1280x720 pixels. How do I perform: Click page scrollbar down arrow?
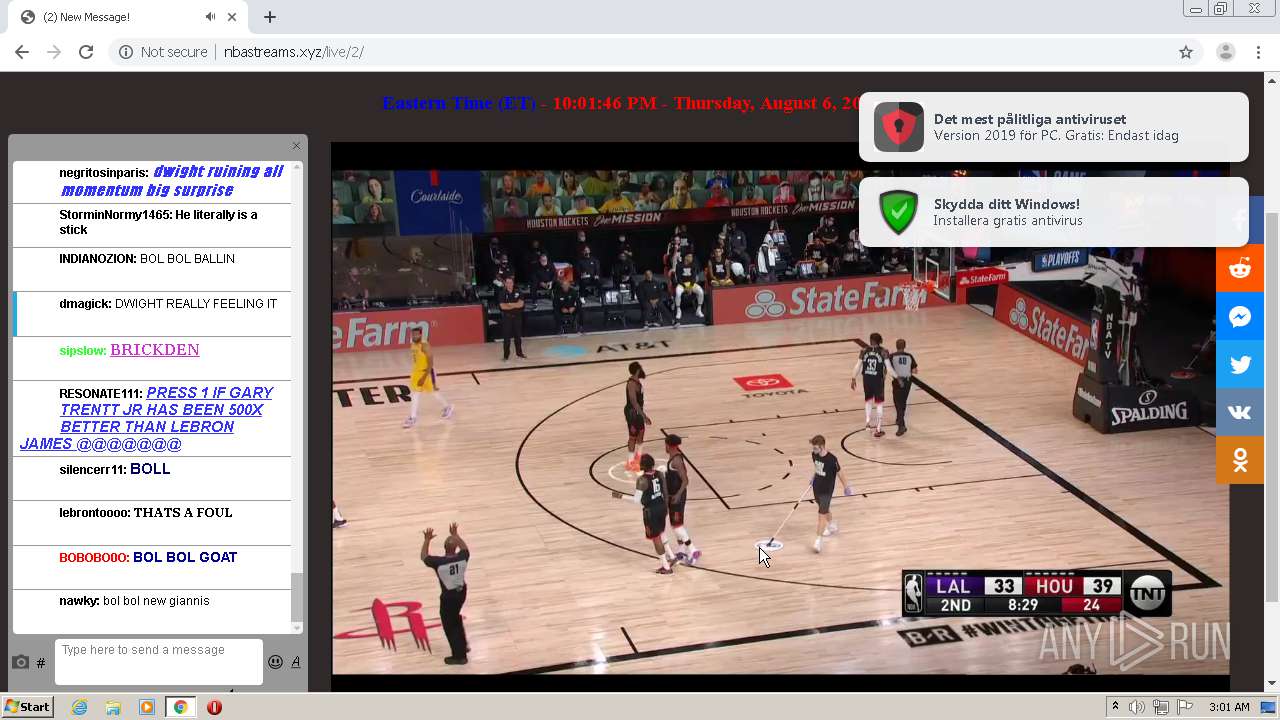pyautogui.click(x=1272, y=683)
